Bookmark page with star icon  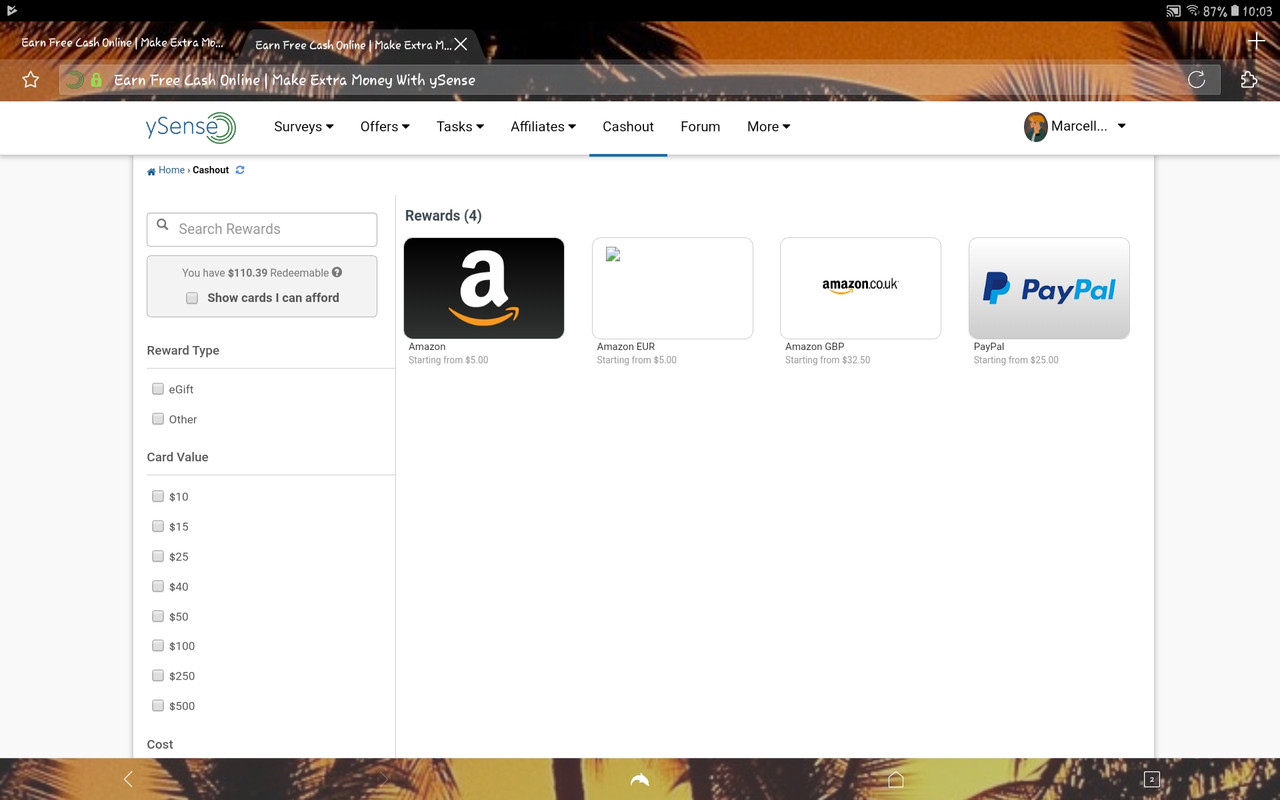click(x=31, y=80)
